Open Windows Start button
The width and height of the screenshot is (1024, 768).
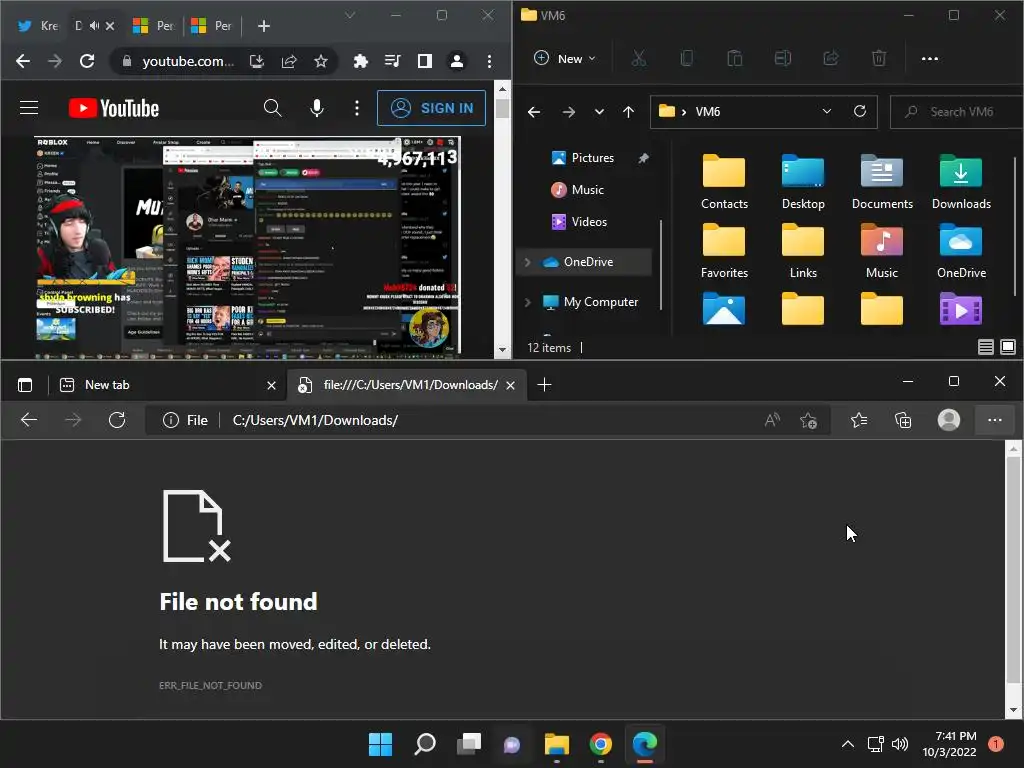click(380, 744)
